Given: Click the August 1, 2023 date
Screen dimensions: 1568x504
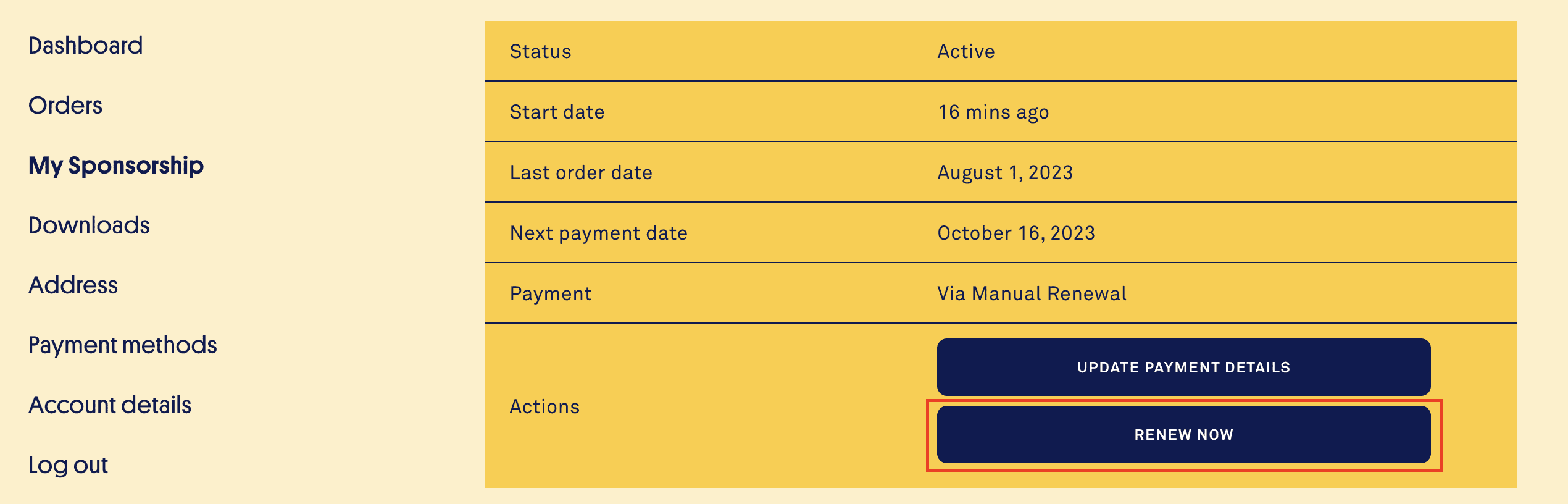Looking at the screenshot, I should [1005, 172].
